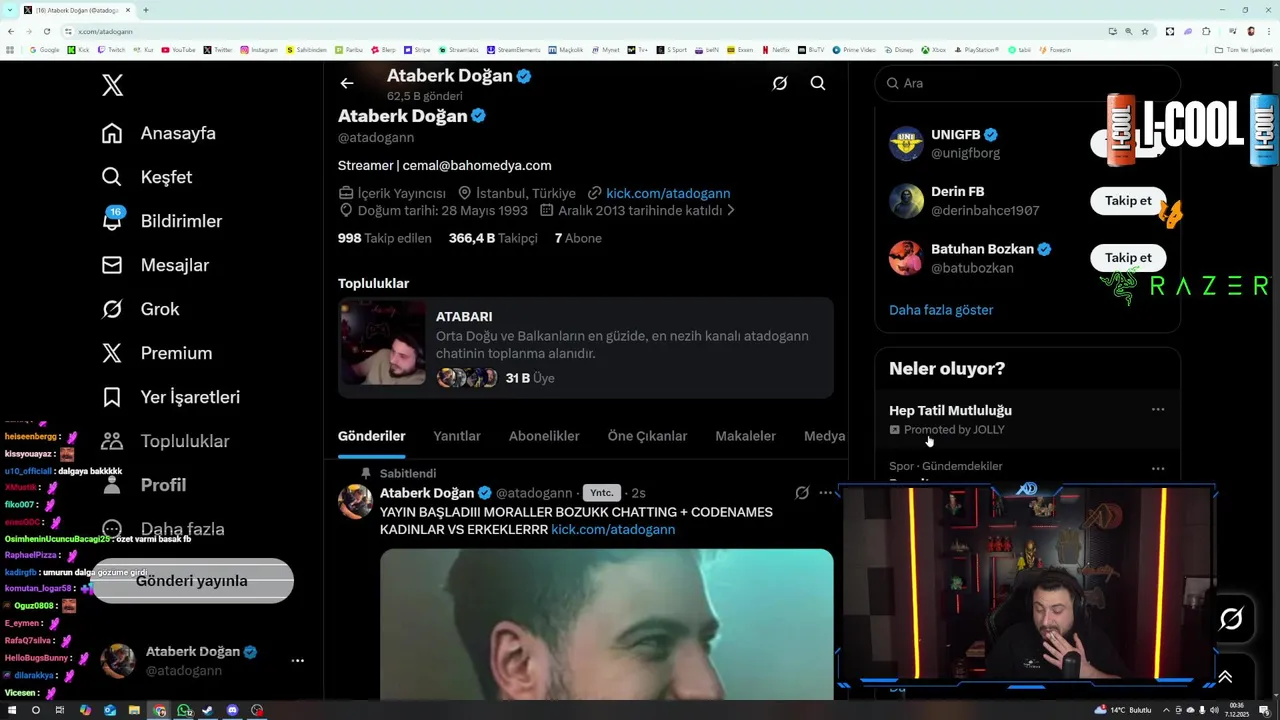This screenshot has height=720, width=1280.
Task: Open options for Hep Tatil Mutluluğu trend
Action: coord(1158,409)
